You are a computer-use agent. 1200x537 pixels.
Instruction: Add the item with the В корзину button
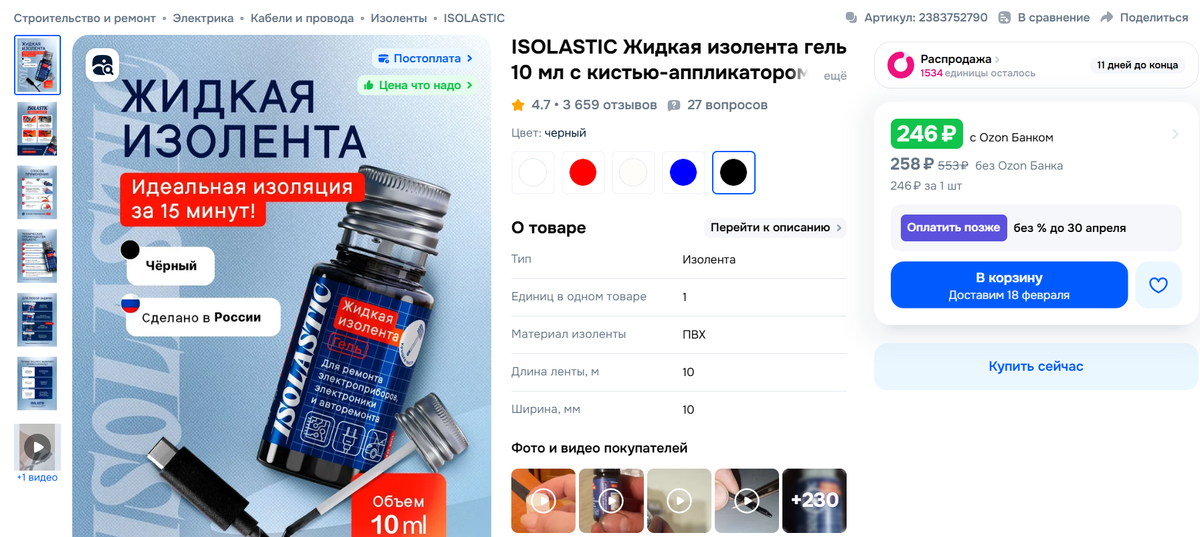pyautogui.click(x=1009, y=285)
